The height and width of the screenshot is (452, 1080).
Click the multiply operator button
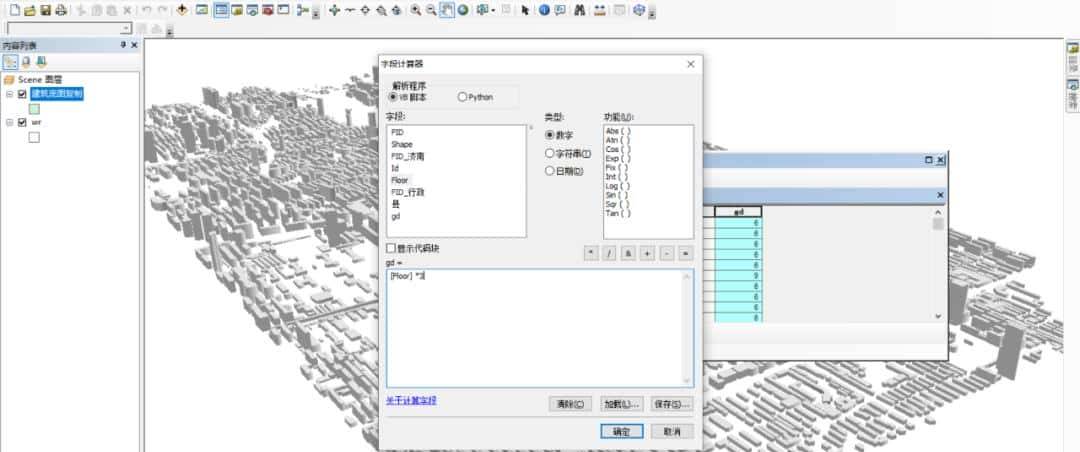point(591,254)
